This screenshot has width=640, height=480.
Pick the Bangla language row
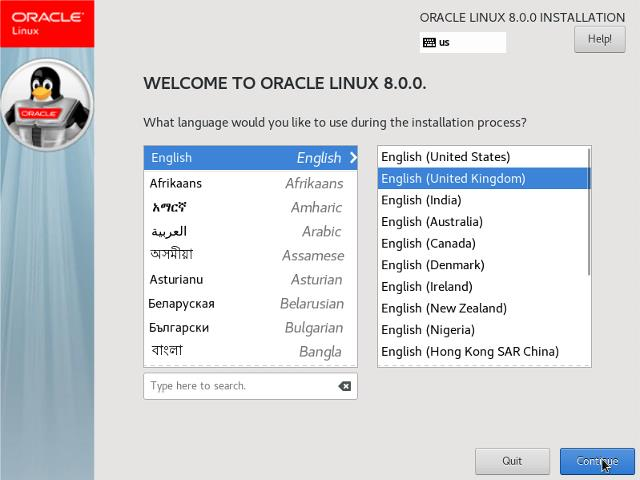pos(251,351)
